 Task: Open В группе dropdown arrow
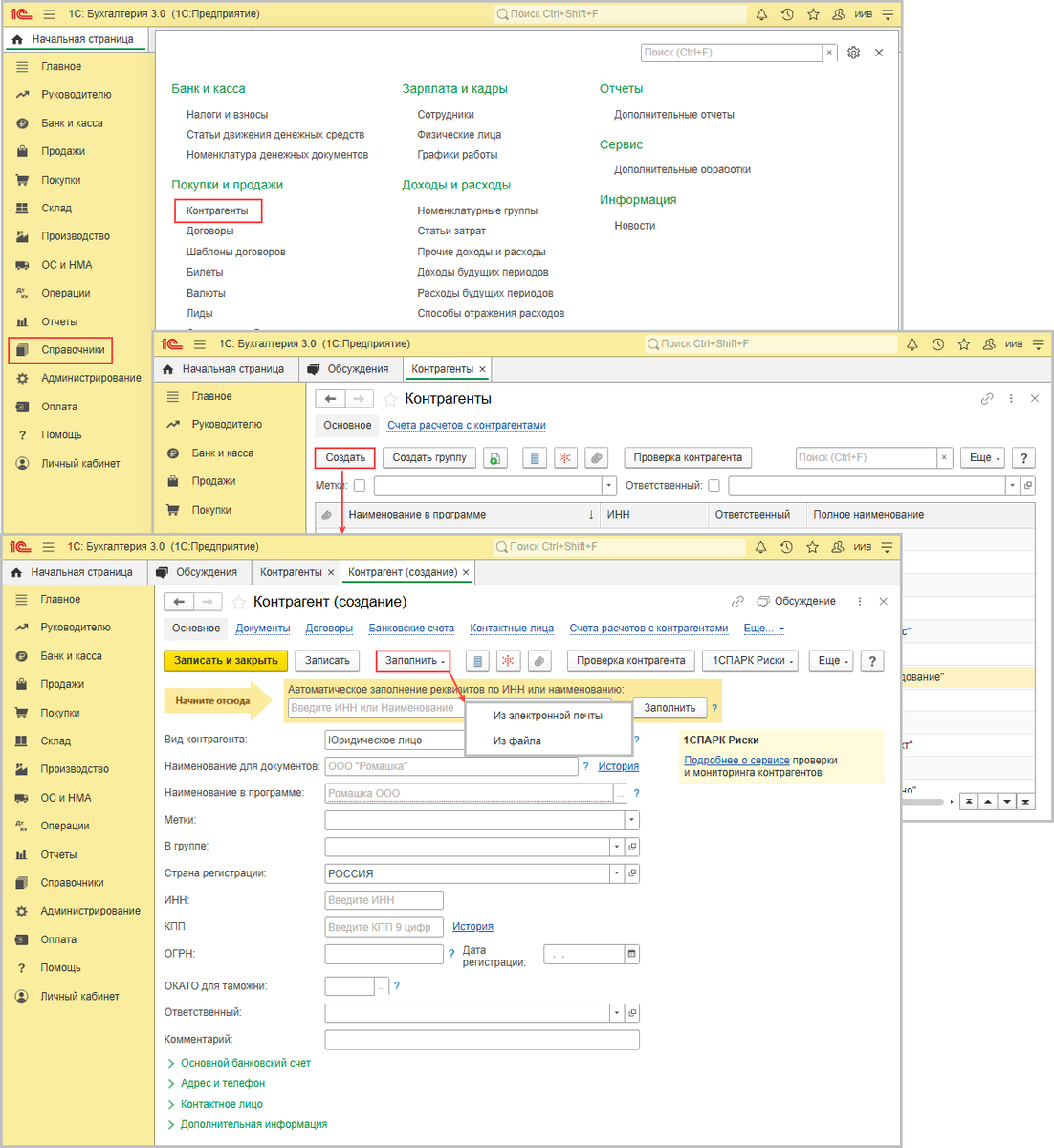(617, 847)
